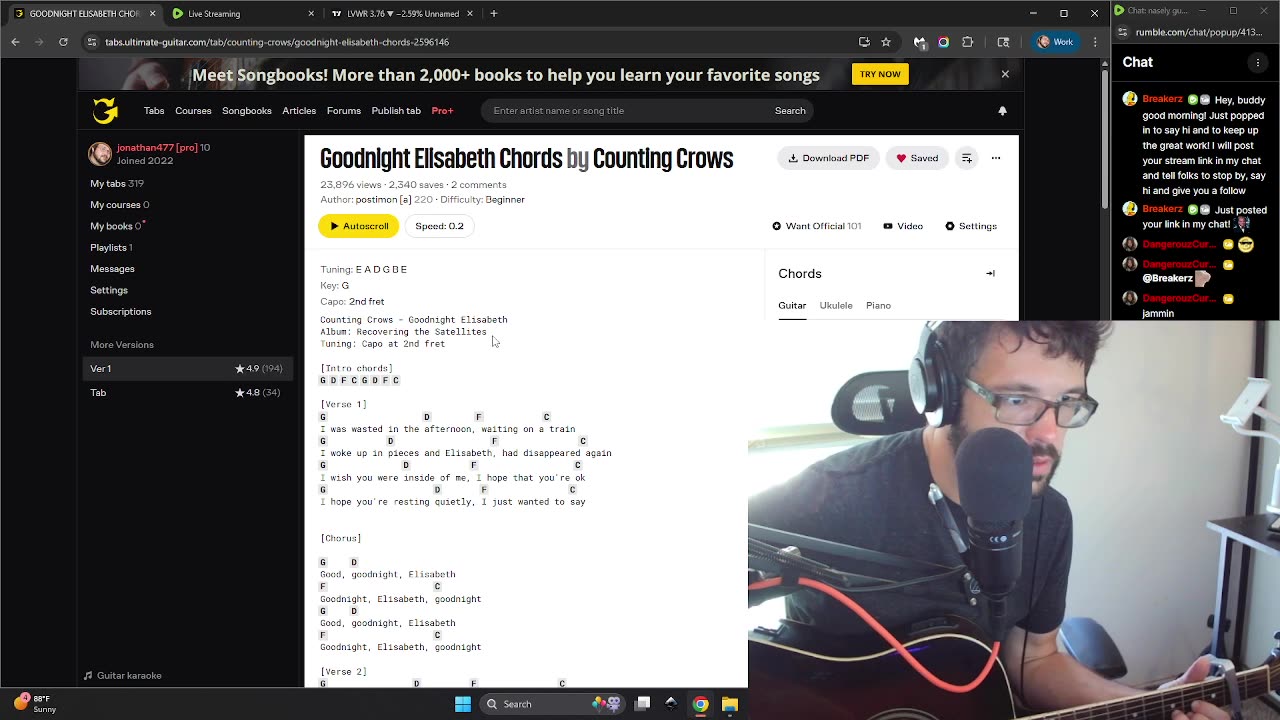The width and height of the screenshot is (1280, 720).
Task: Select the Tab version row
Action: pyautogui.click(x=187, y=393)
